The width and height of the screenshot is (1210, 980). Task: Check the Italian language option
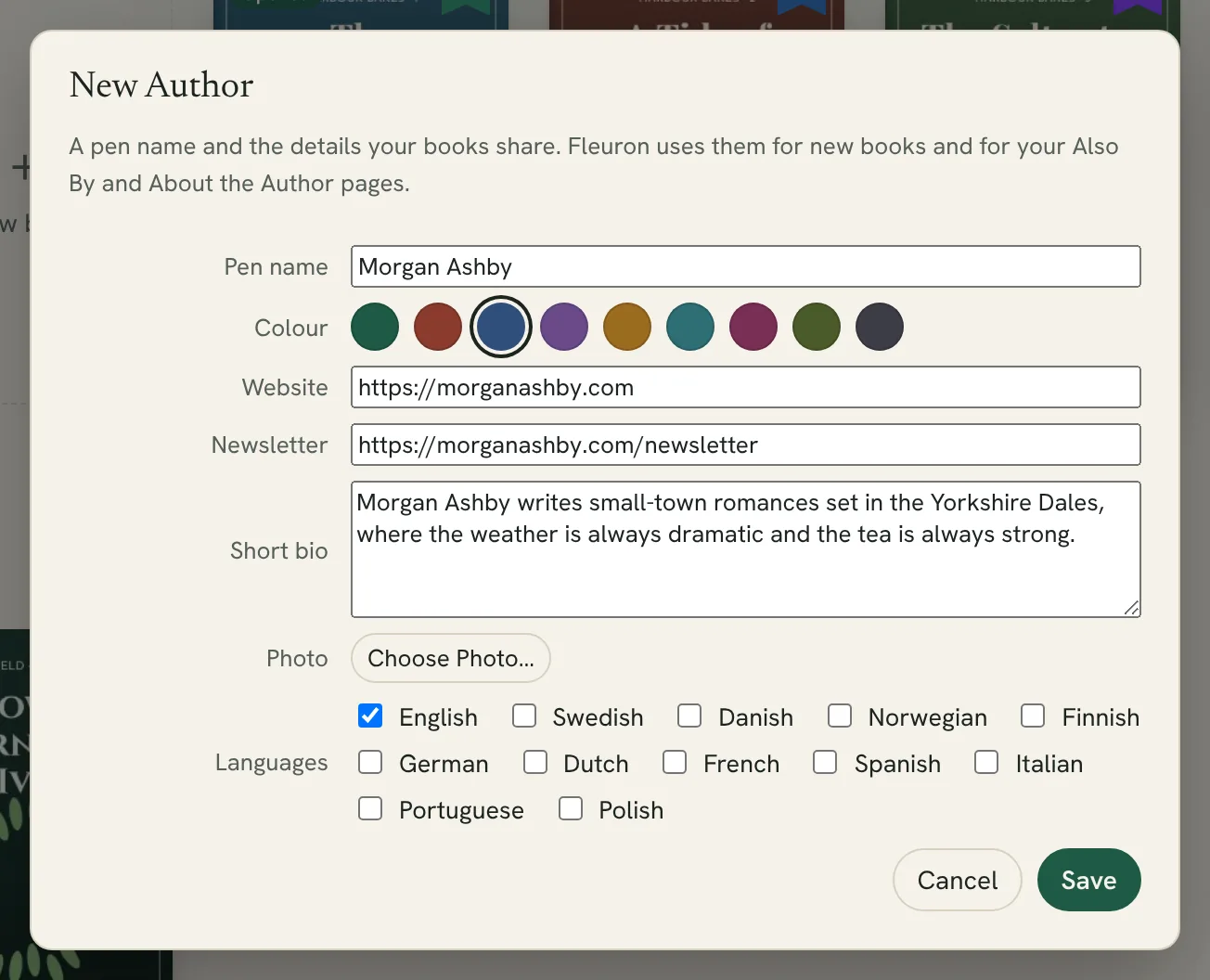click(986, 762)
